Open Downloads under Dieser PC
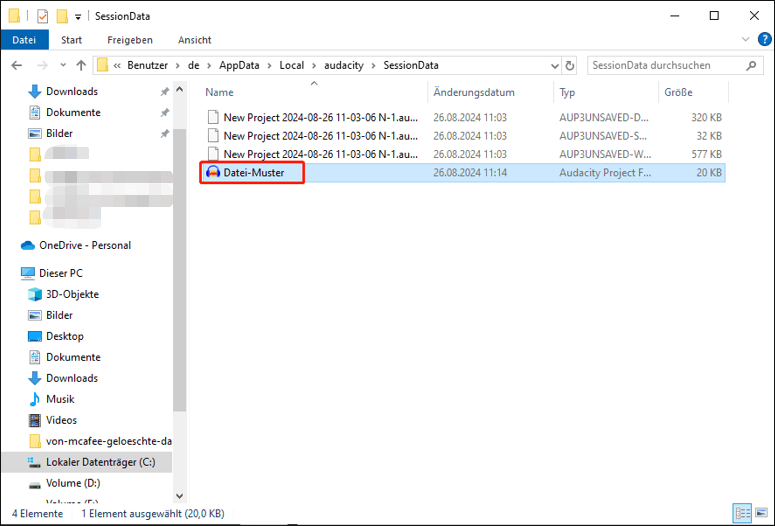The width and height of the screenshot is (775, 526). pyautogui.click(x=72, y=378)
